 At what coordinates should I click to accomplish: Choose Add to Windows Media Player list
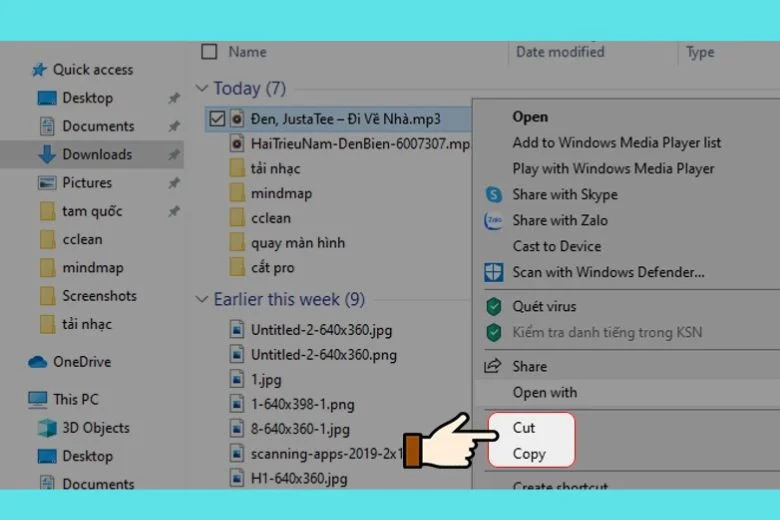617,143
